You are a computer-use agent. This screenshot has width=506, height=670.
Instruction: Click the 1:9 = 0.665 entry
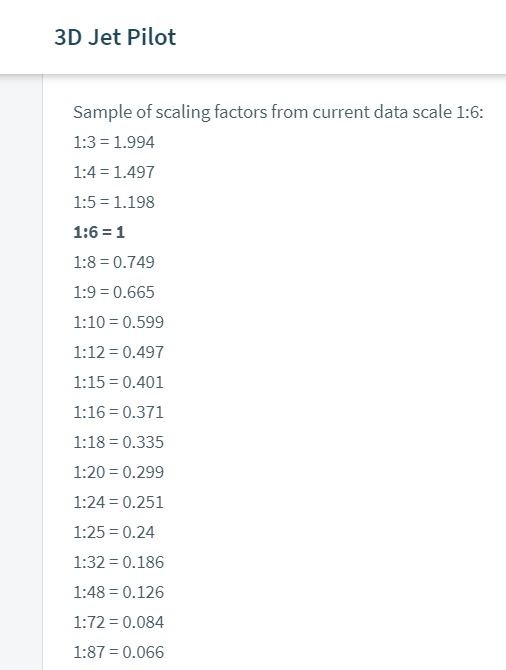[114, 292]
